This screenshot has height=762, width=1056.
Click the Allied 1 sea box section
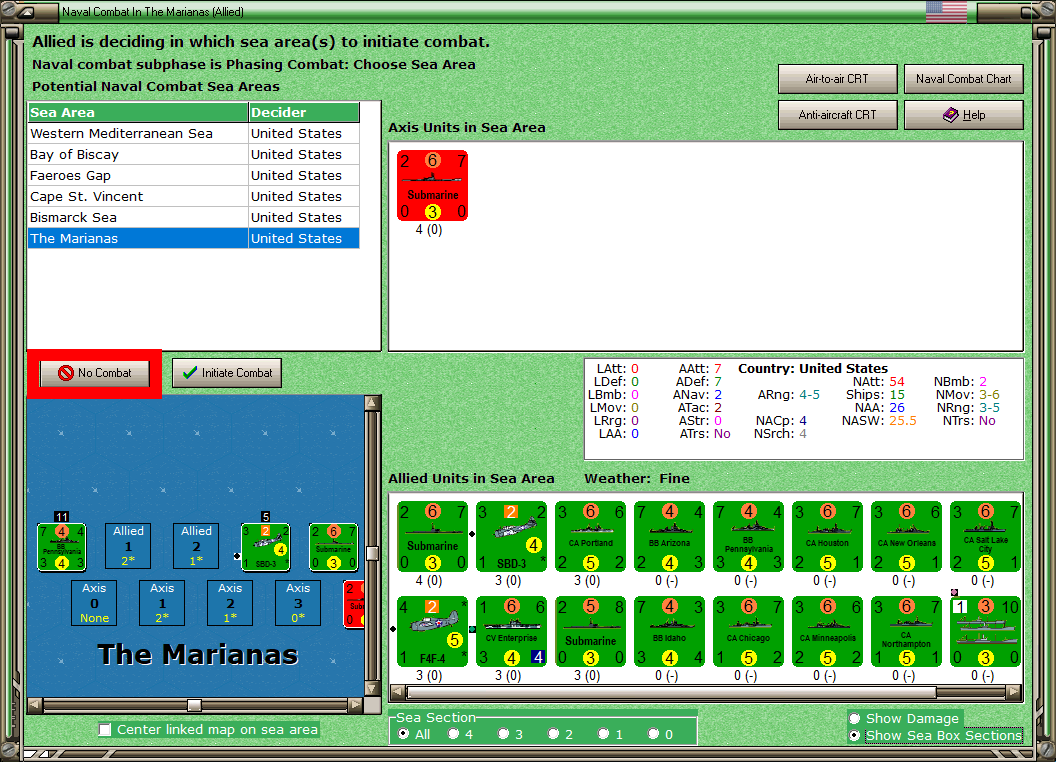128,546
